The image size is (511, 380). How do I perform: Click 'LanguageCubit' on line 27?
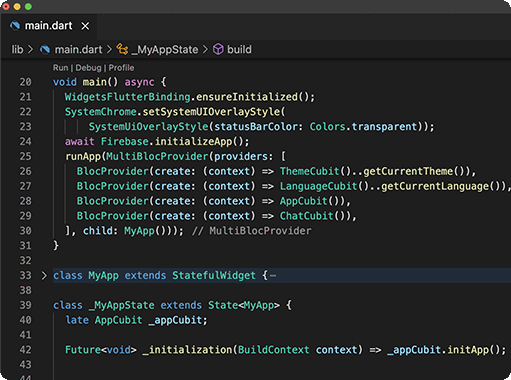click(318, 186)
